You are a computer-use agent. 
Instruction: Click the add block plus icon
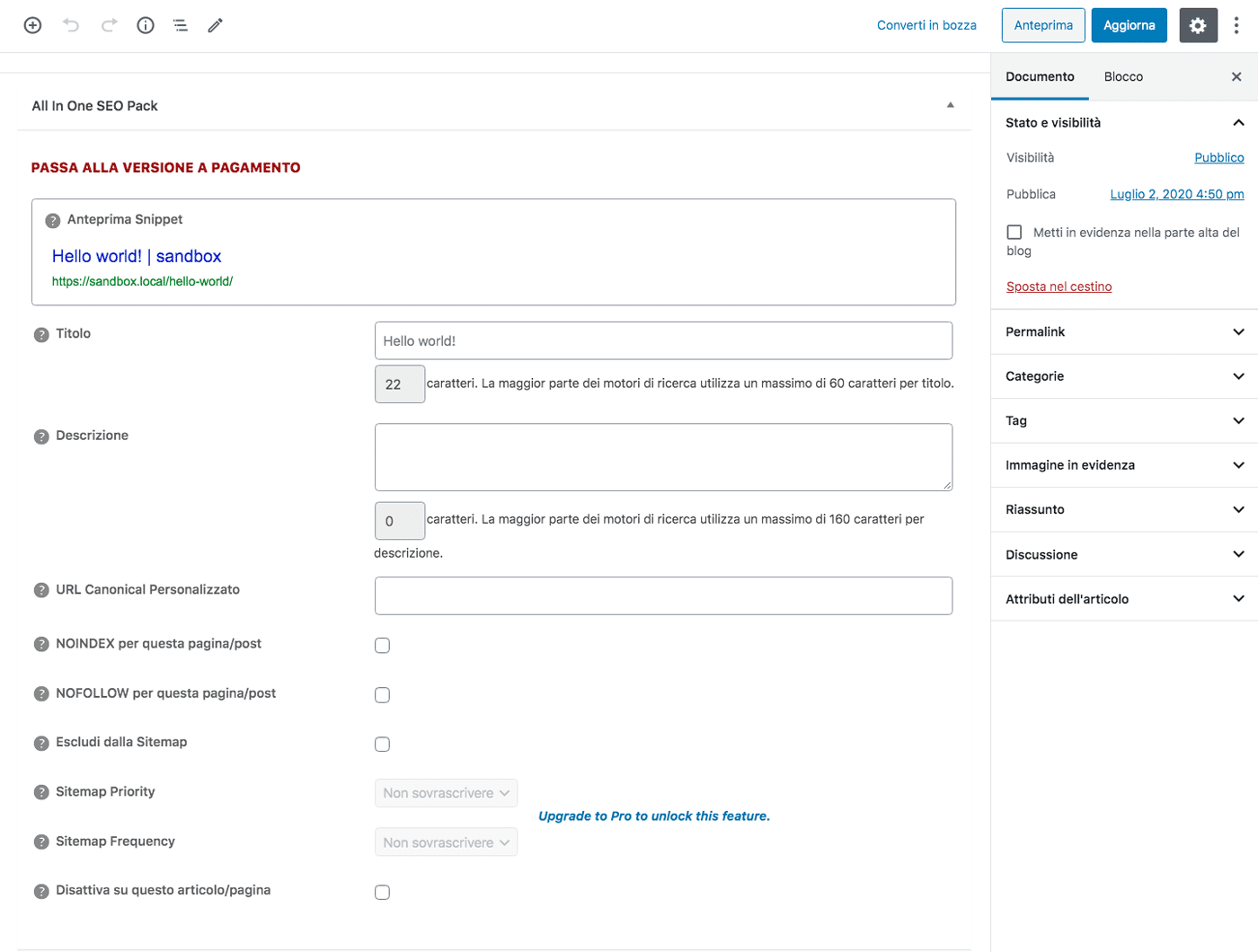point(32,25)
